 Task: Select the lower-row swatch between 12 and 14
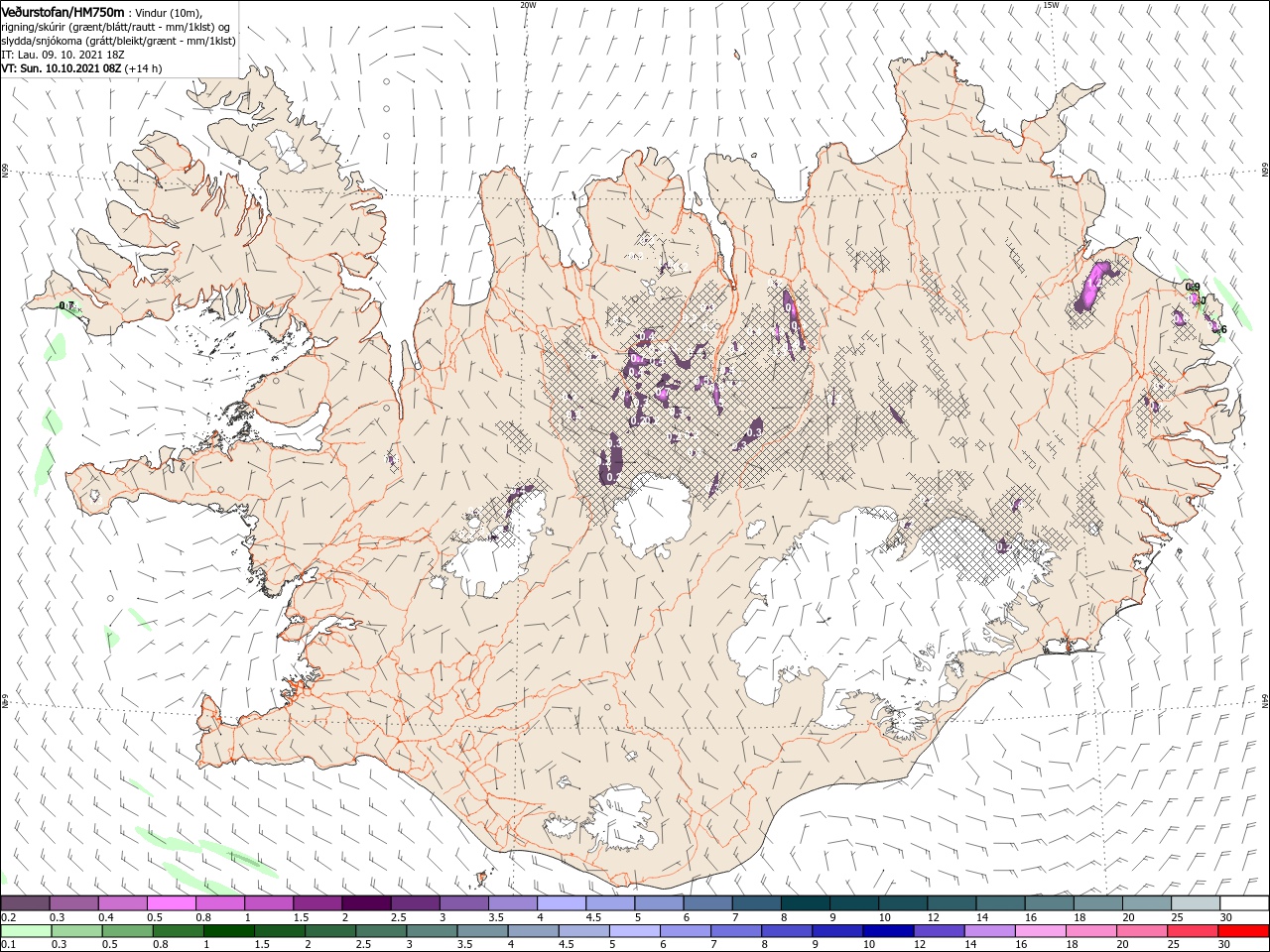pyautogui.click(x=939, y=931)
